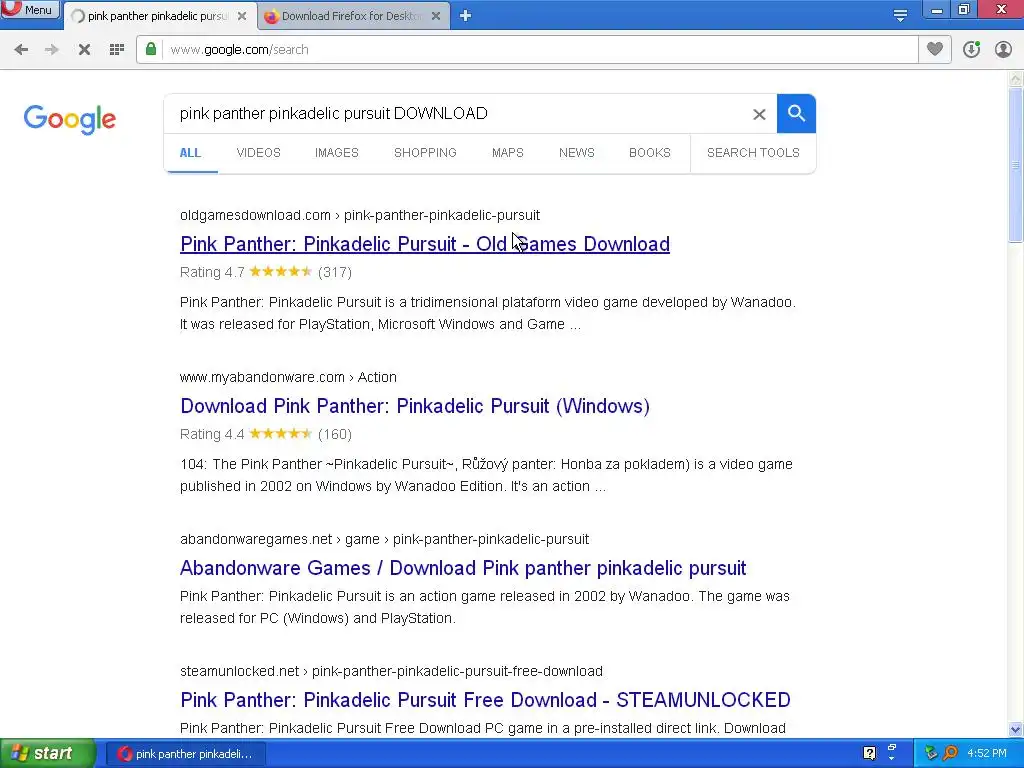Switch to the SHOPPING results tab
This screenshot has width=1024, height=768.
425,153
